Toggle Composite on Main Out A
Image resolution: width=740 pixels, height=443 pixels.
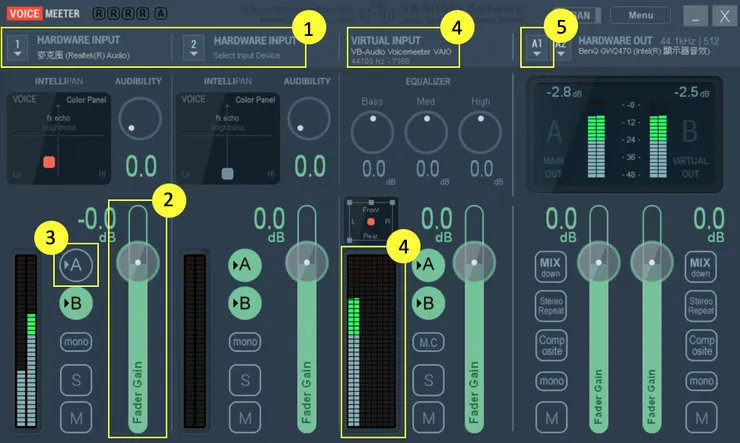(550, 345)
